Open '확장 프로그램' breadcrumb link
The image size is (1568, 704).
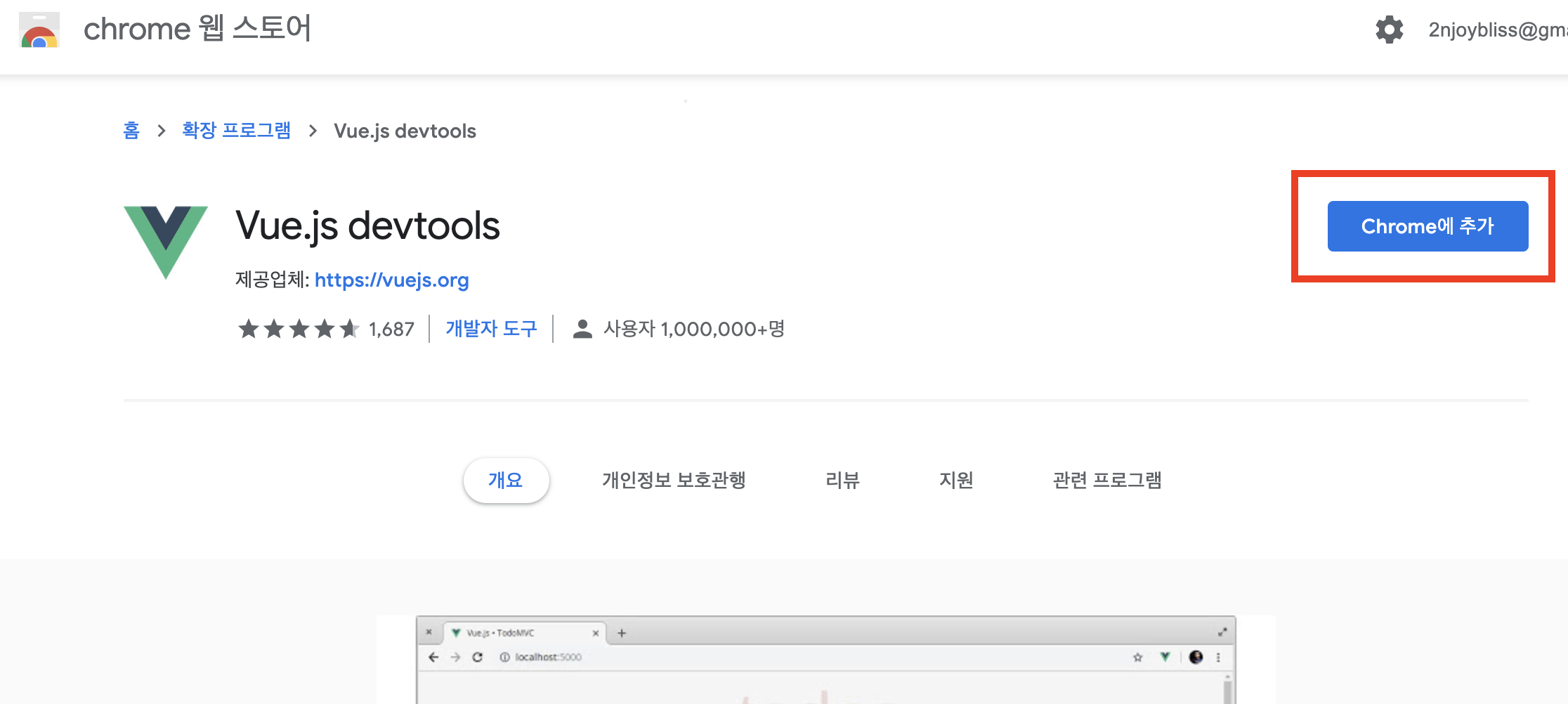click(x=236, y=131)
